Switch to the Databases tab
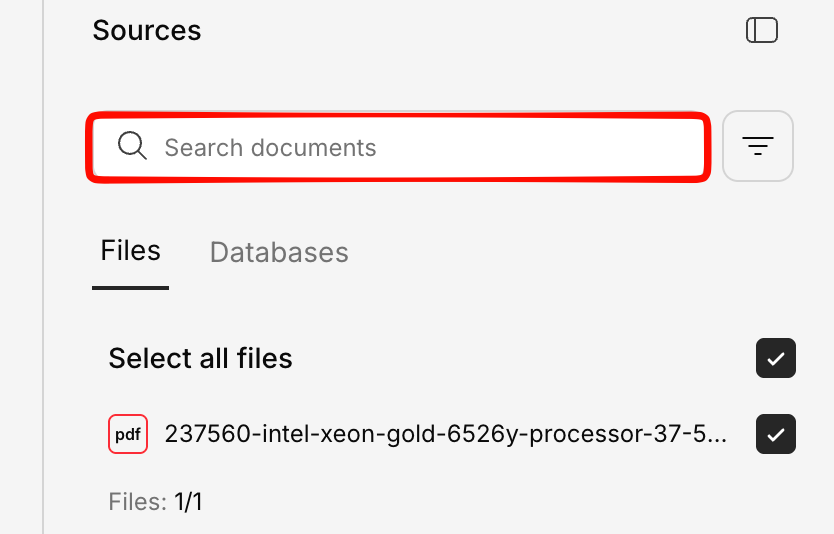Screen dimensions: 834x534 point(279,252)
